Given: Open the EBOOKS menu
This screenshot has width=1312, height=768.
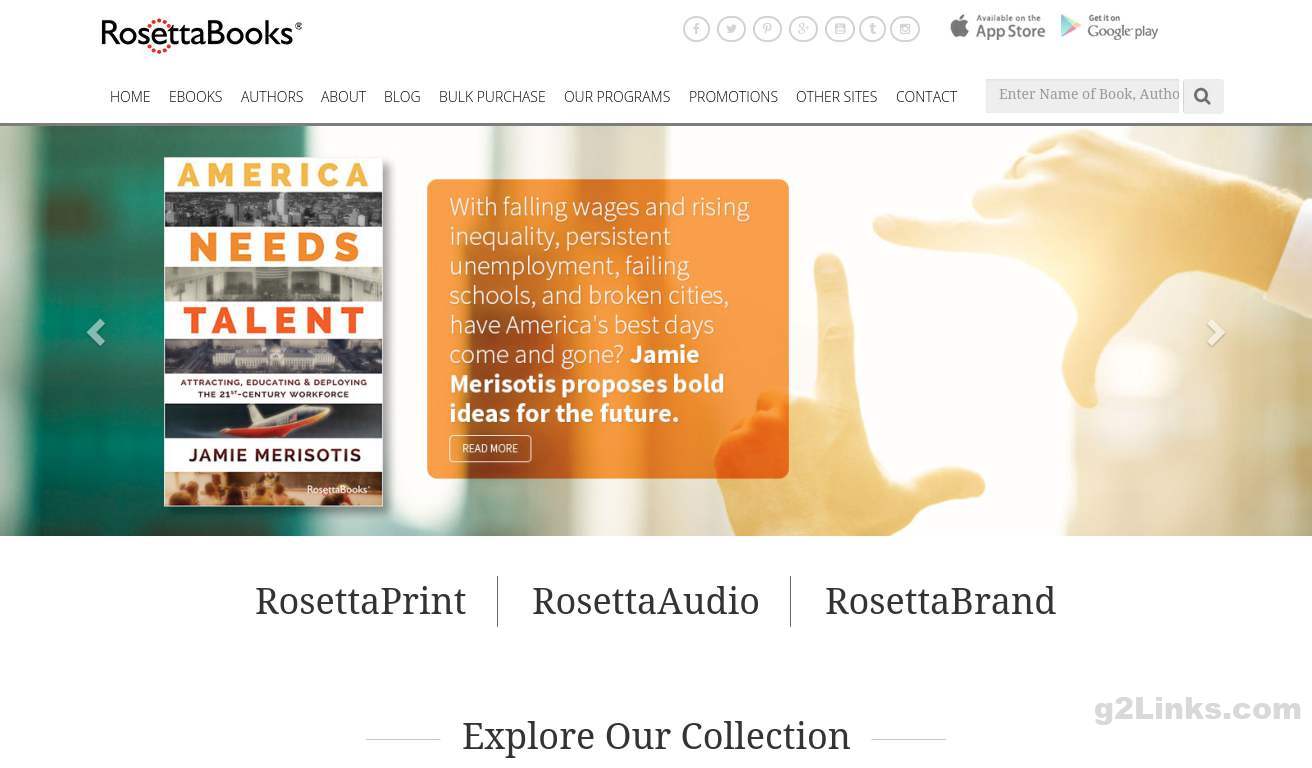Looking at the screenshot, I should click(195, 97).
